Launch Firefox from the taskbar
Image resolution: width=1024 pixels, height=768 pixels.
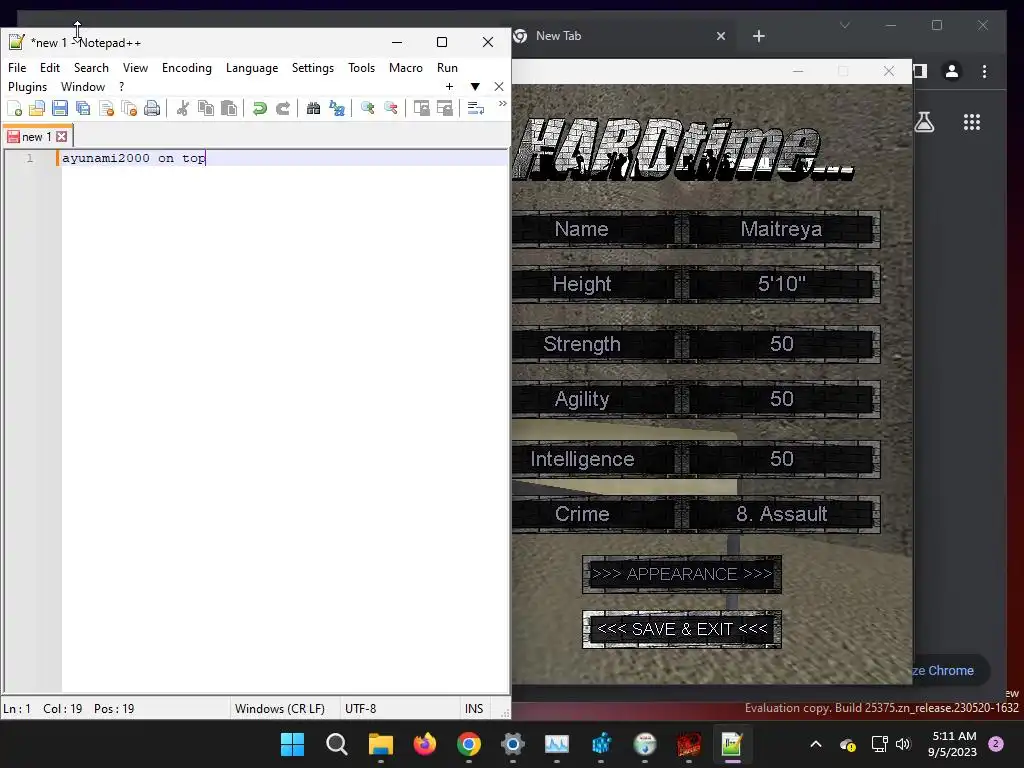pos(424,744)
